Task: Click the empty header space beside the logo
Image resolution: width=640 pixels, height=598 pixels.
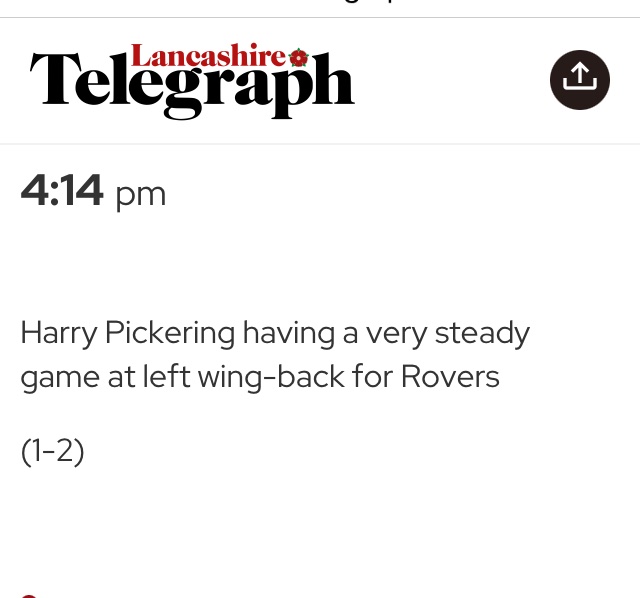Action: [450, 80]
